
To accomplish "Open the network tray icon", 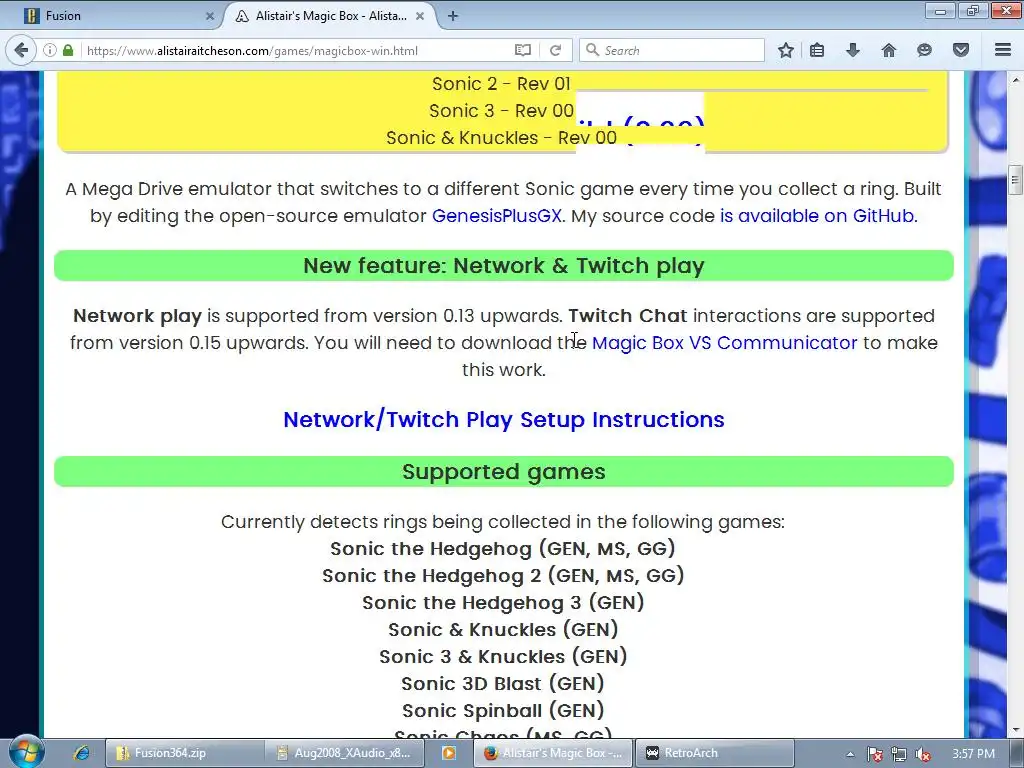I will 899,754.
